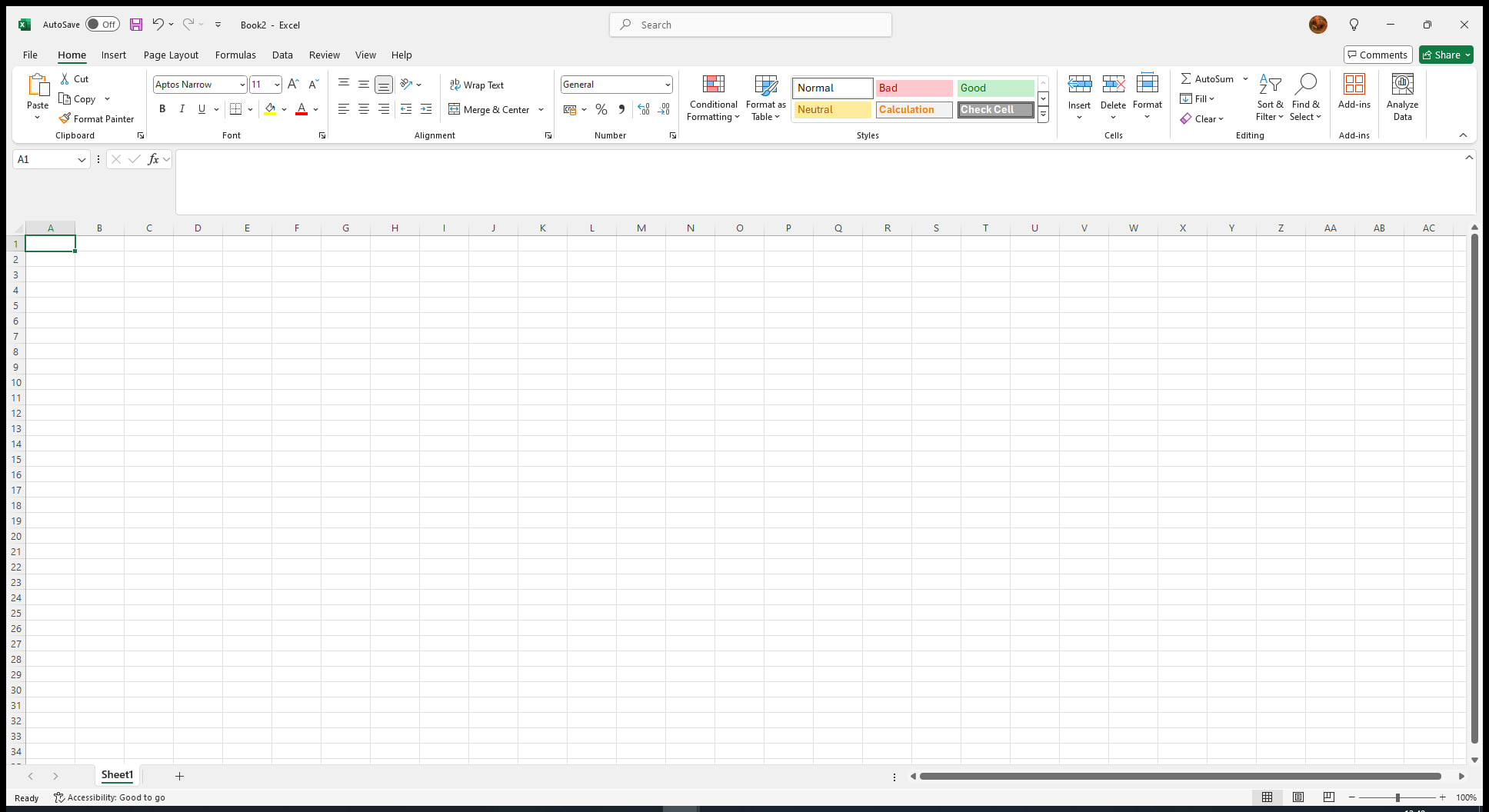Open the Formulas ribbon tab
This screenshot has width=1489, height=812.
click(x=235, y=55)
